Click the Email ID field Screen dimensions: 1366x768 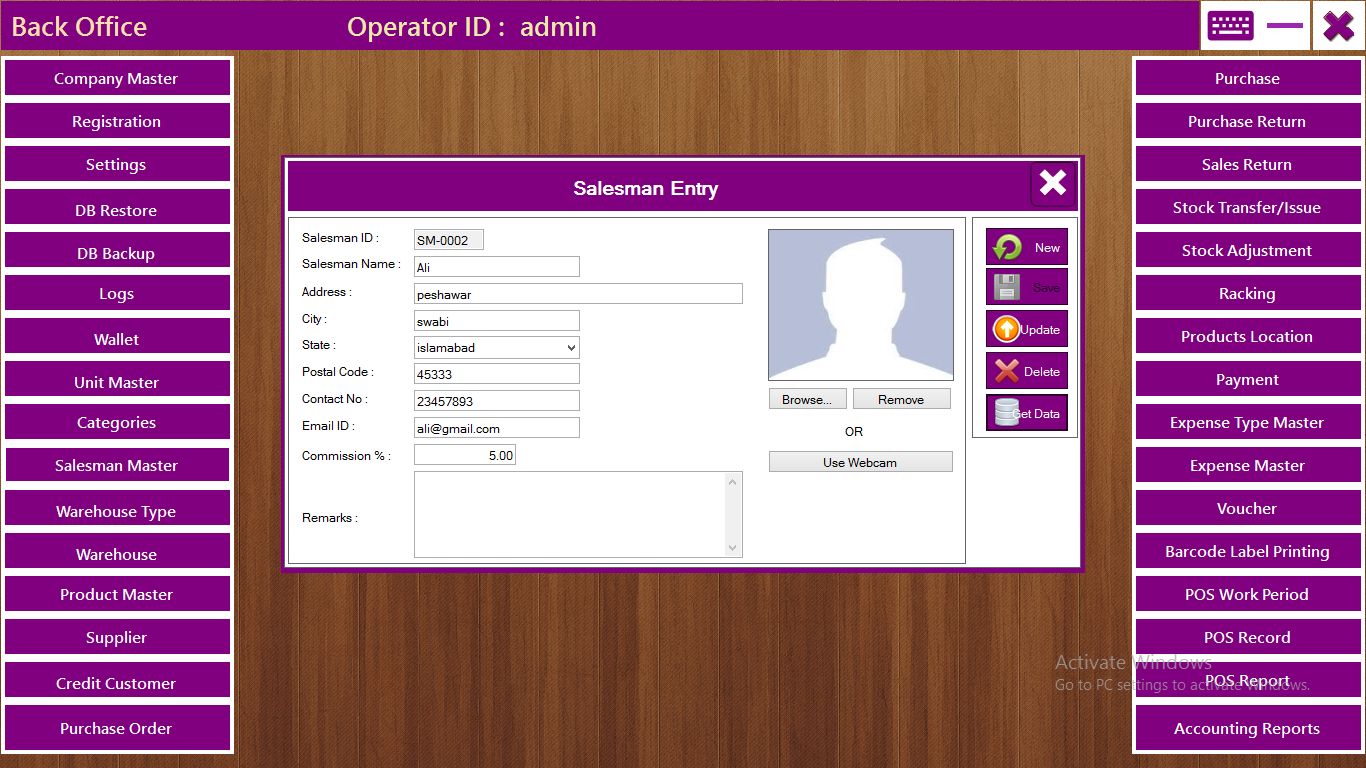point(497,428)
